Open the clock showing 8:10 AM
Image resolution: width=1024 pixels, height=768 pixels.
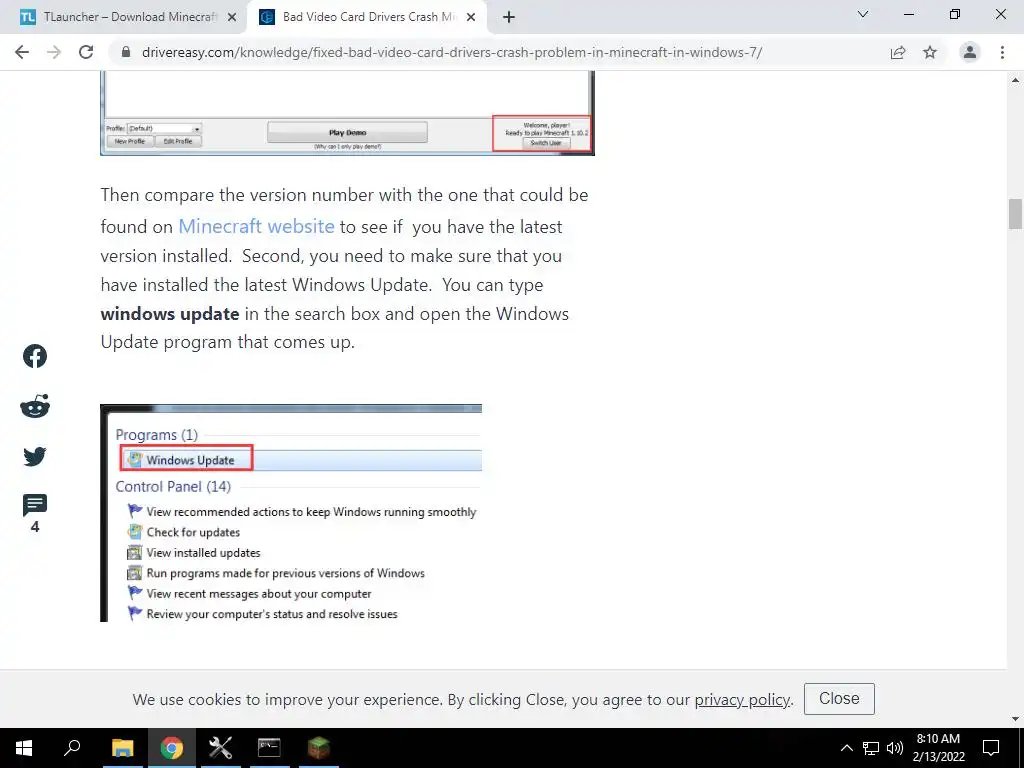click(x=938, y=748)
